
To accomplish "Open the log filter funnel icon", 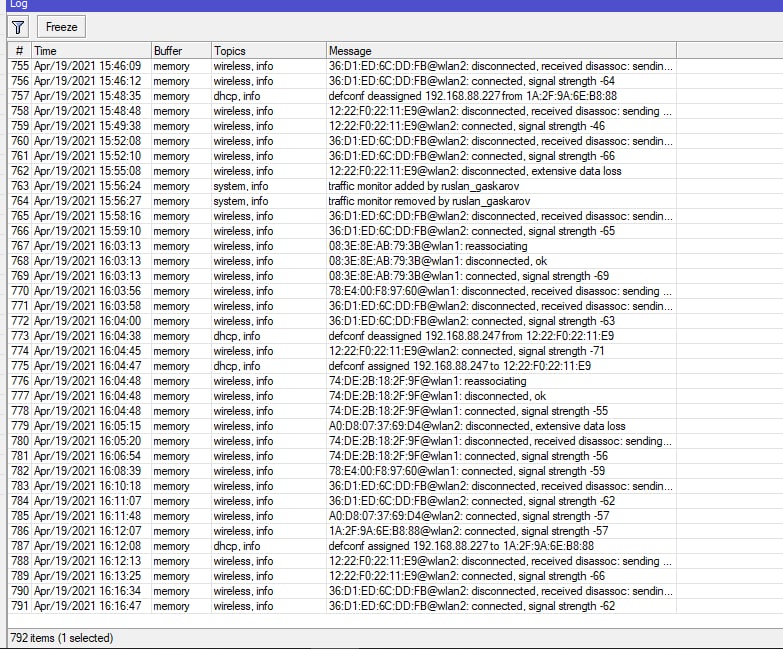I will coord(18,27).
